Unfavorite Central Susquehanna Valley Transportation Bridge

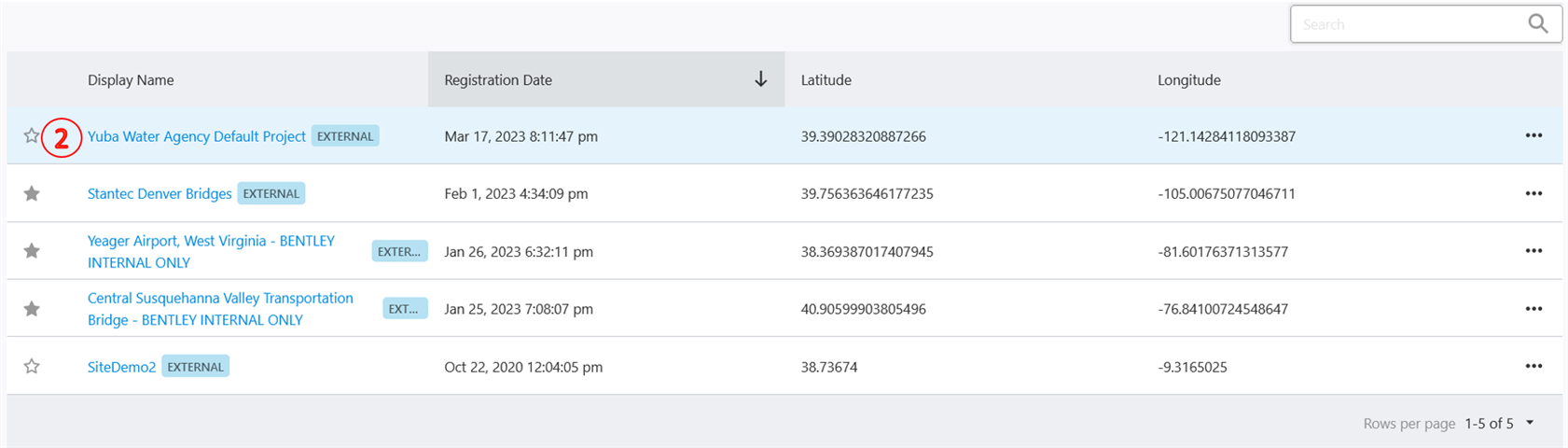32,309
